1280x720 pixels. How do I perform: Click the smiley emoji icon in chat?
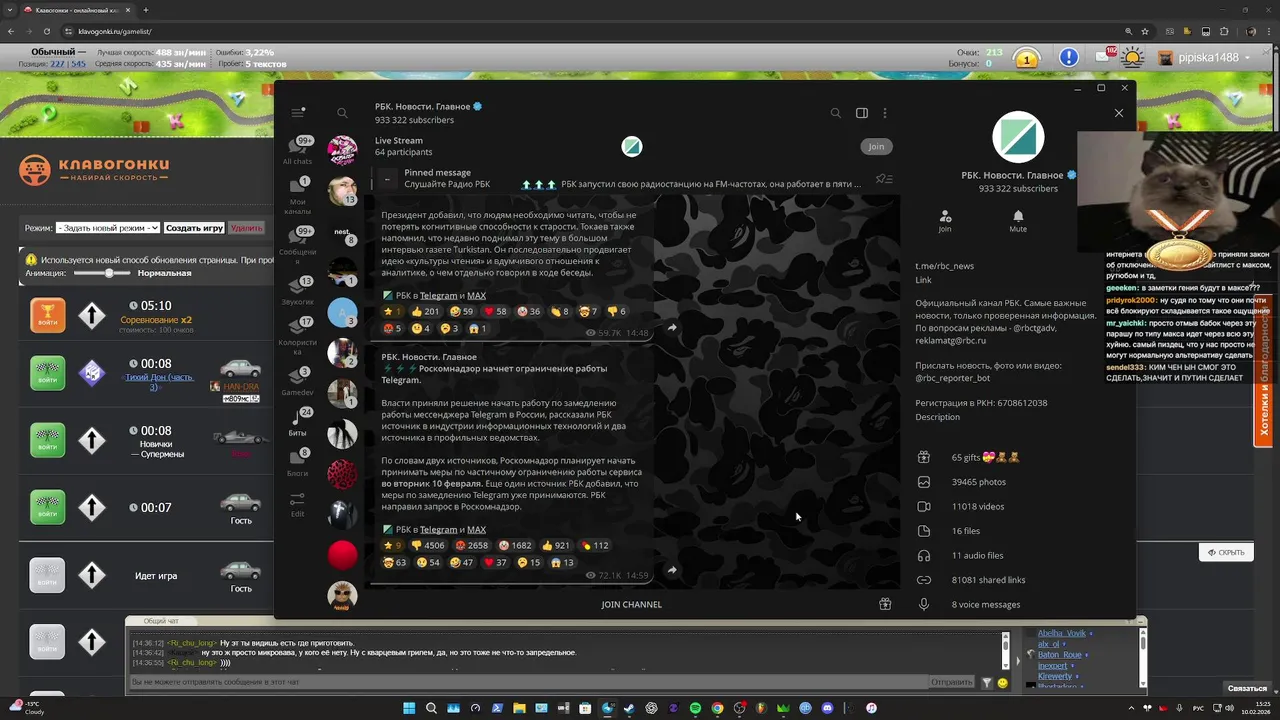1003,683
